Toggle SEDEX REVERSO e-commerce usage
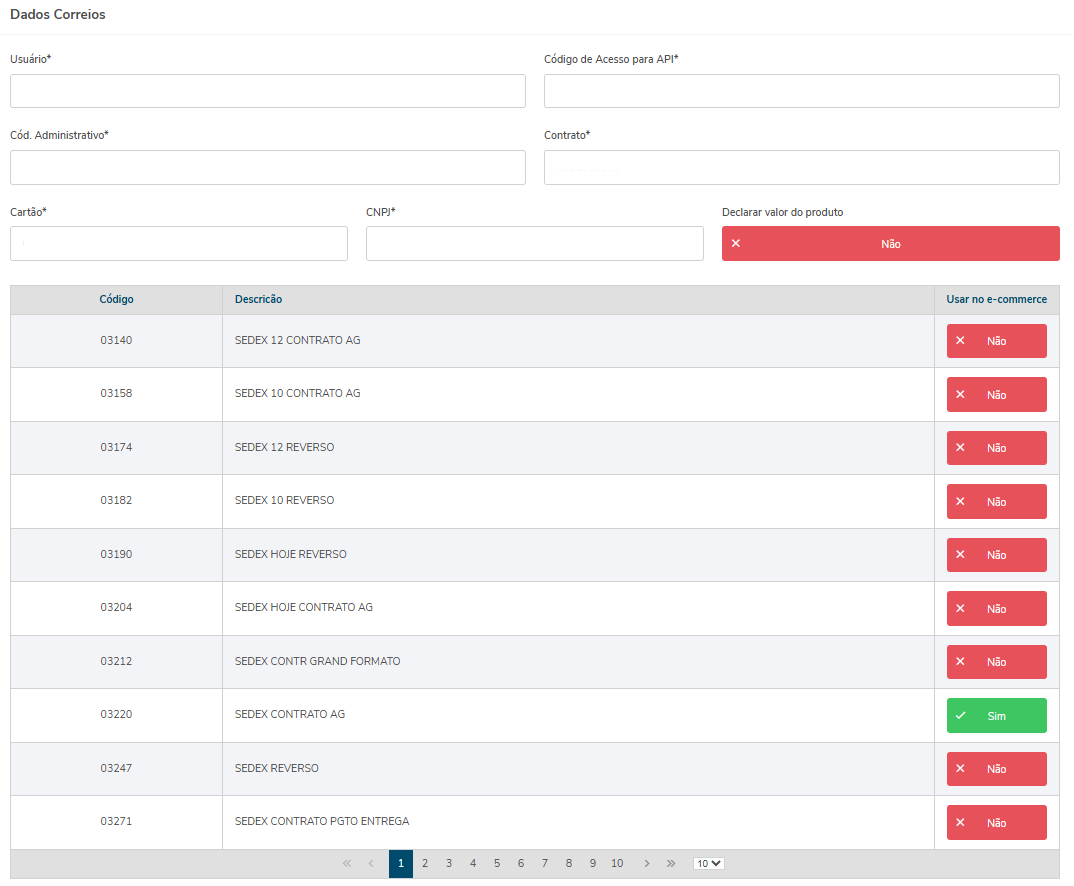This screenshot has height=886, width=1074. [996, 769]
